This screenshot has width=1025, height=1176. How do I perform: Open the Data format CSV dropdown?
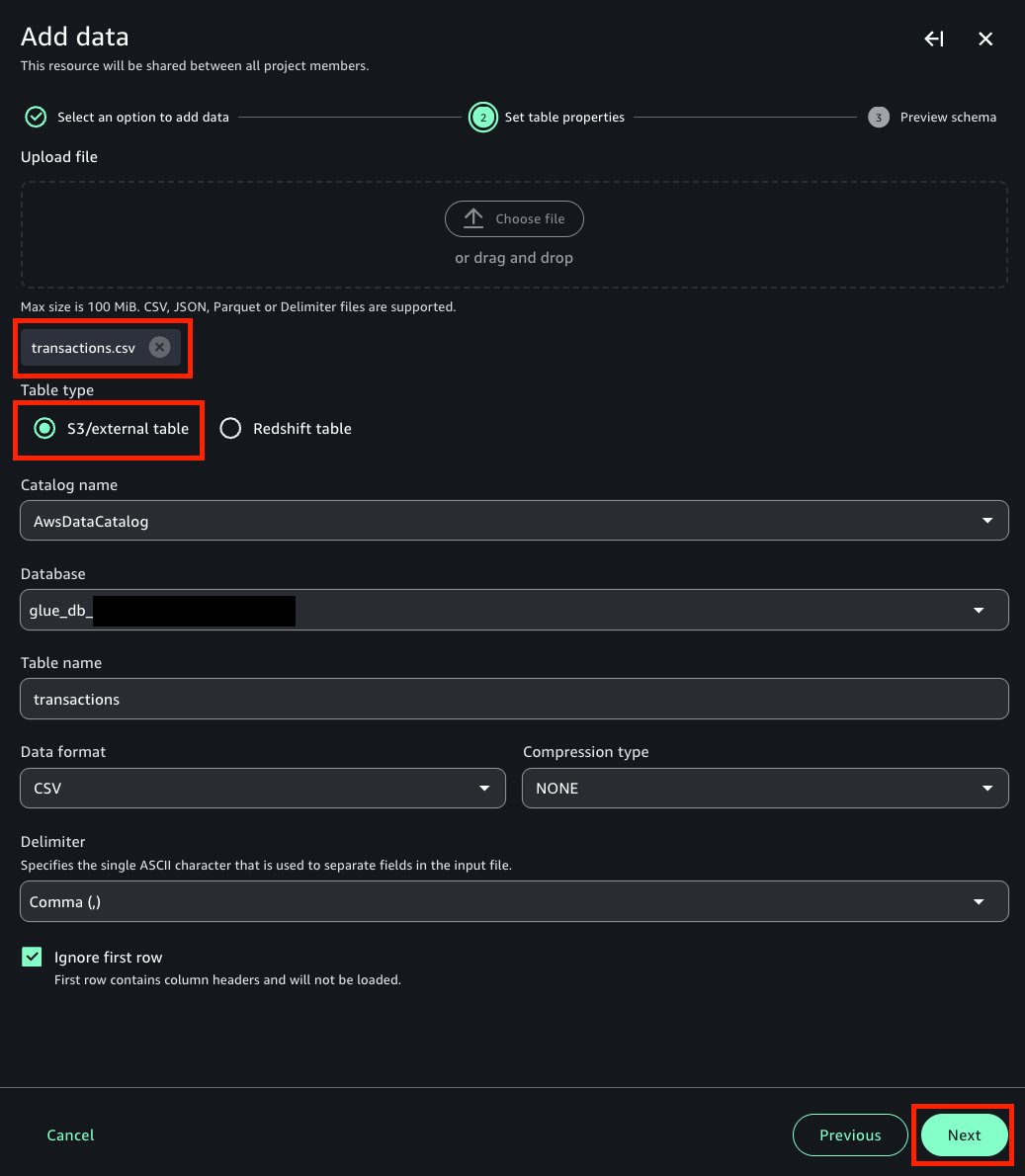point(263,789)
